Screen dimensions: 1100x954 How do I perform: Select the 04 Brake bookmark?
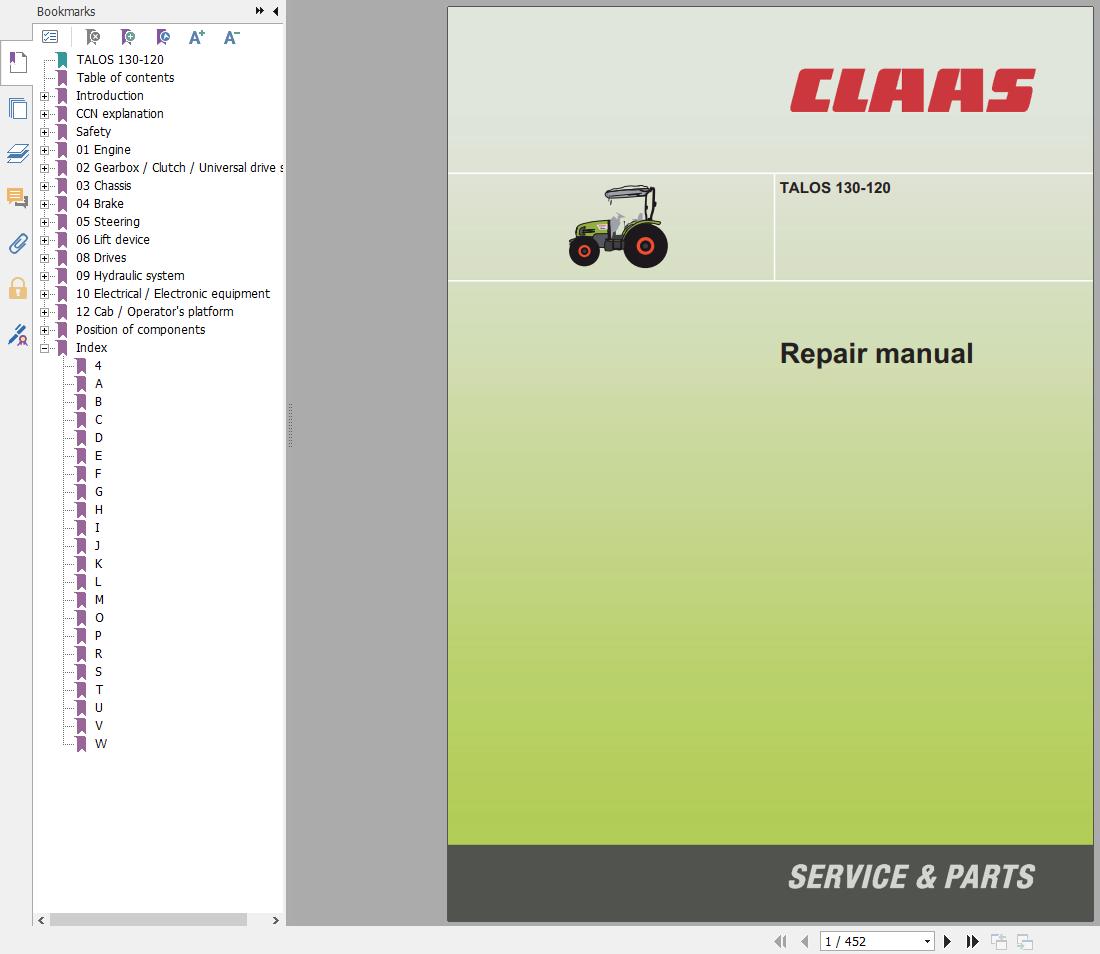(100, 203)
